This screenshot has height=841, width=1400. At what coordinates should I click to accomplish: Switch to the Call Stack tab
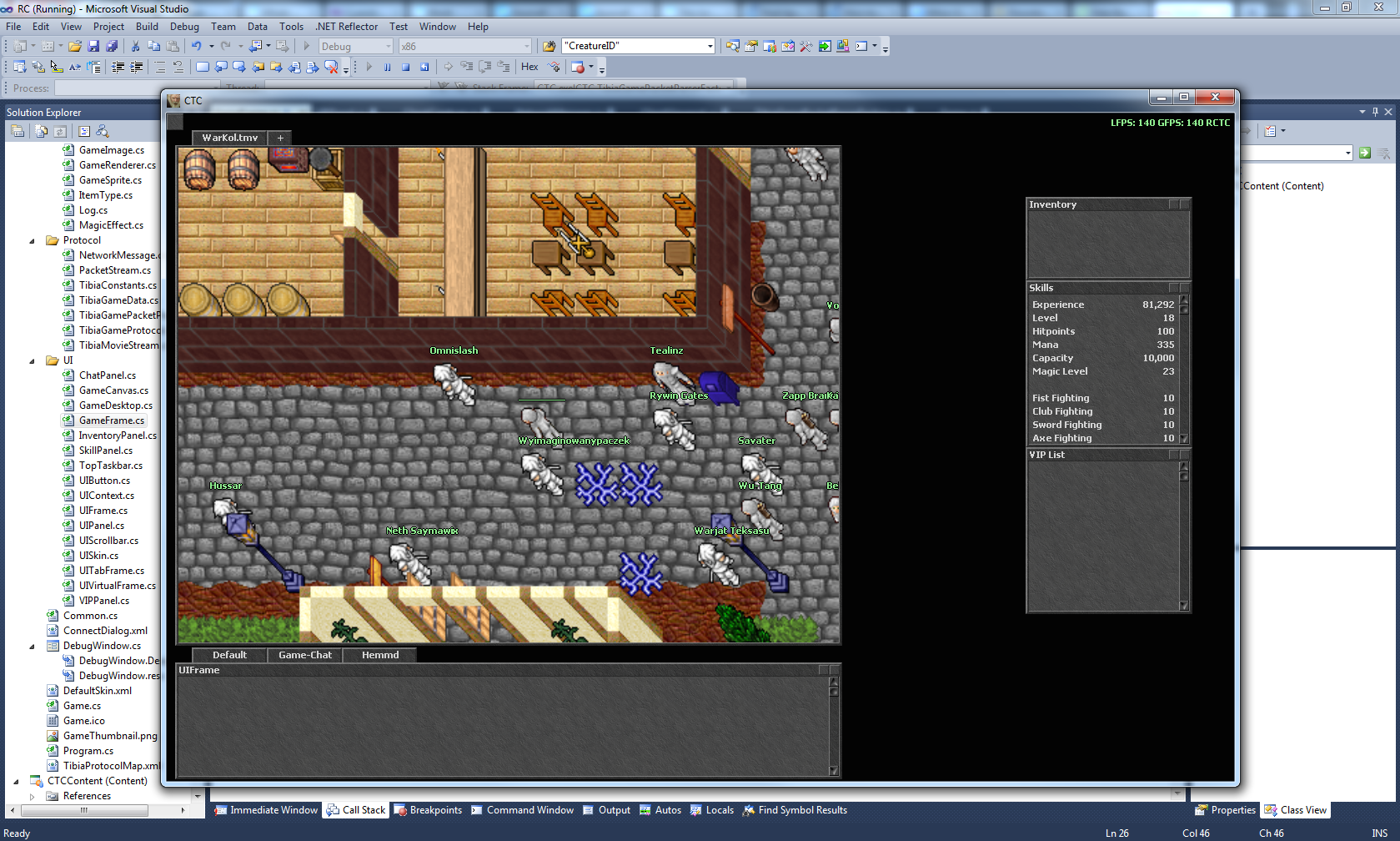tap(357, 810)
